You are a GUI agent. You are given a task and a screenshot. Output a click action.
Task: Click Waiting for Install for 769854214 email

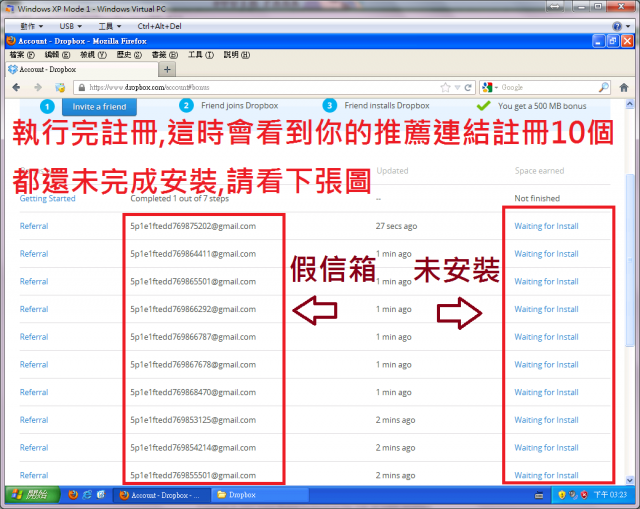546,448
